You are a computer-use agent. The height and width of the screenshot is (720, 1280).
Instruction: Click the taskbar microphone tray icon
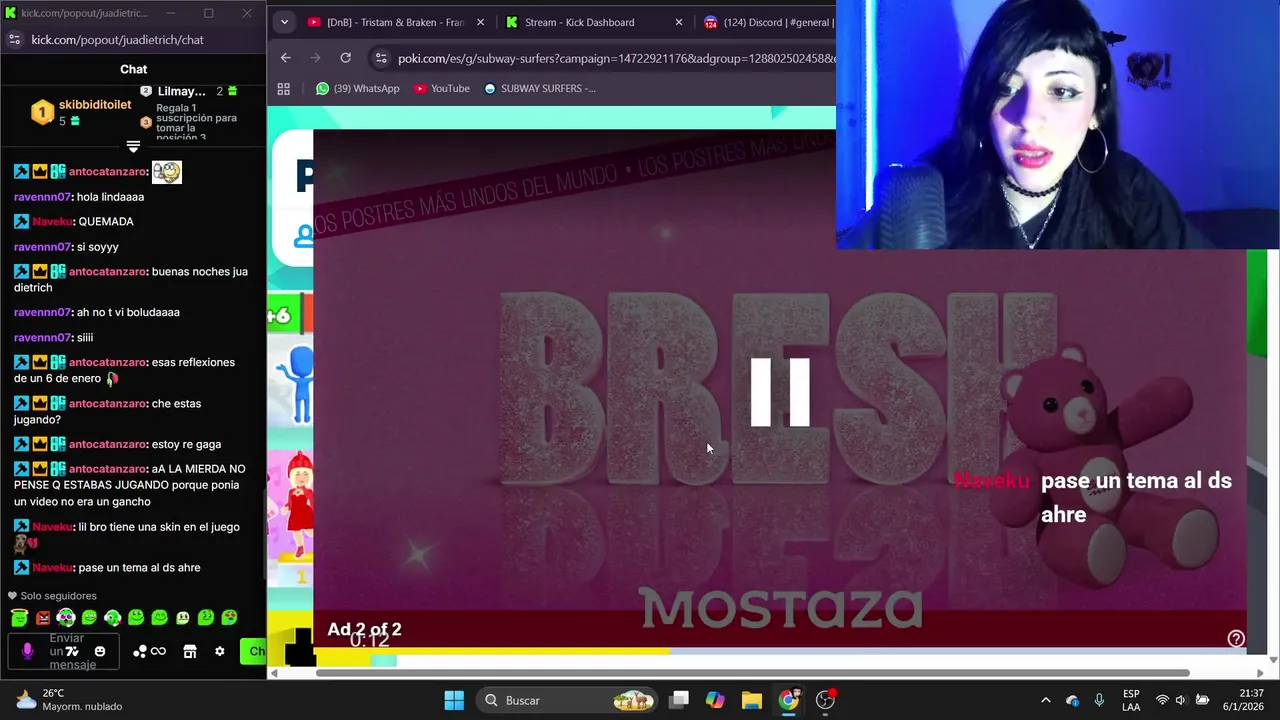[x=1099, y=700]
